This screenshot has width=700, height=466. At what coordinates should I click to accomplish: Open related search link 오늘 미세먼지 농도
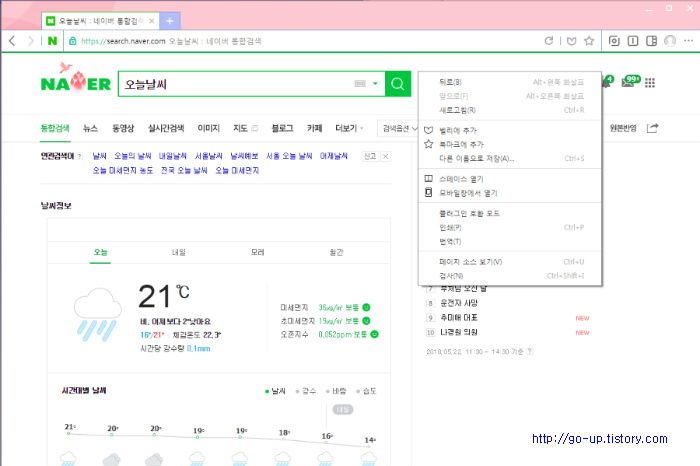point(123,170)
